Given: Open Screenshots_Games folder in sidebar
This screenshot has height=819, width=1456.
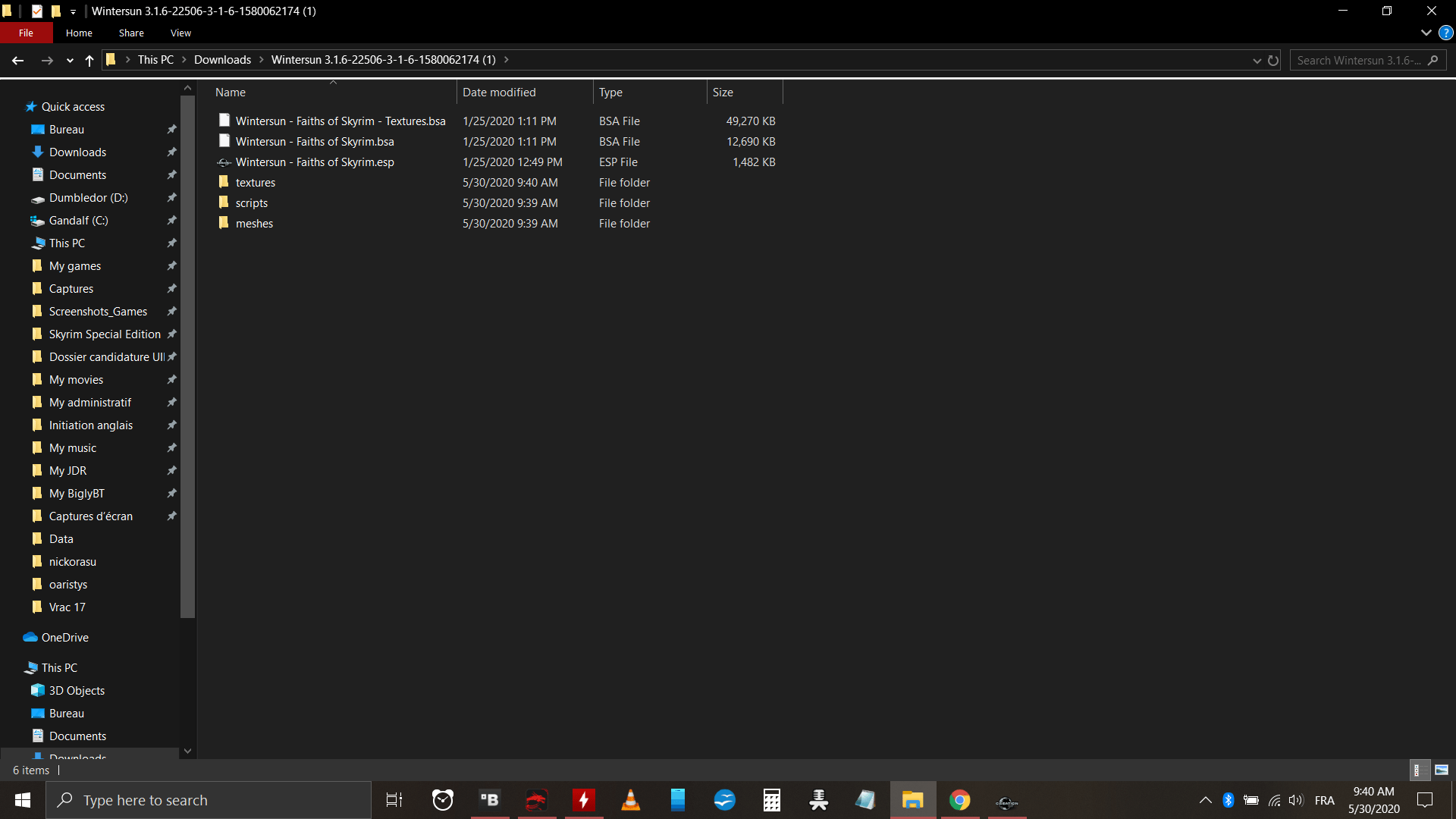Looking at the screenshot, I should coord(98,312).
